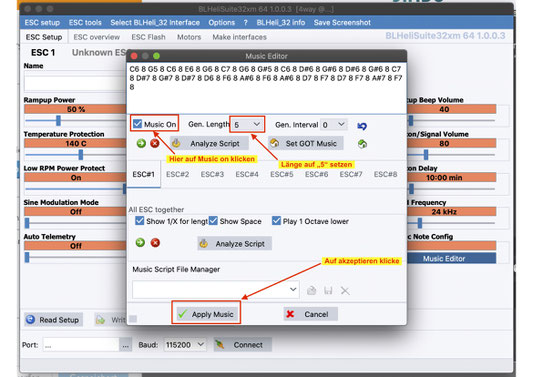Click the save disk icon in Music Script File Manager
533x377 pixels.
point(328,291)
